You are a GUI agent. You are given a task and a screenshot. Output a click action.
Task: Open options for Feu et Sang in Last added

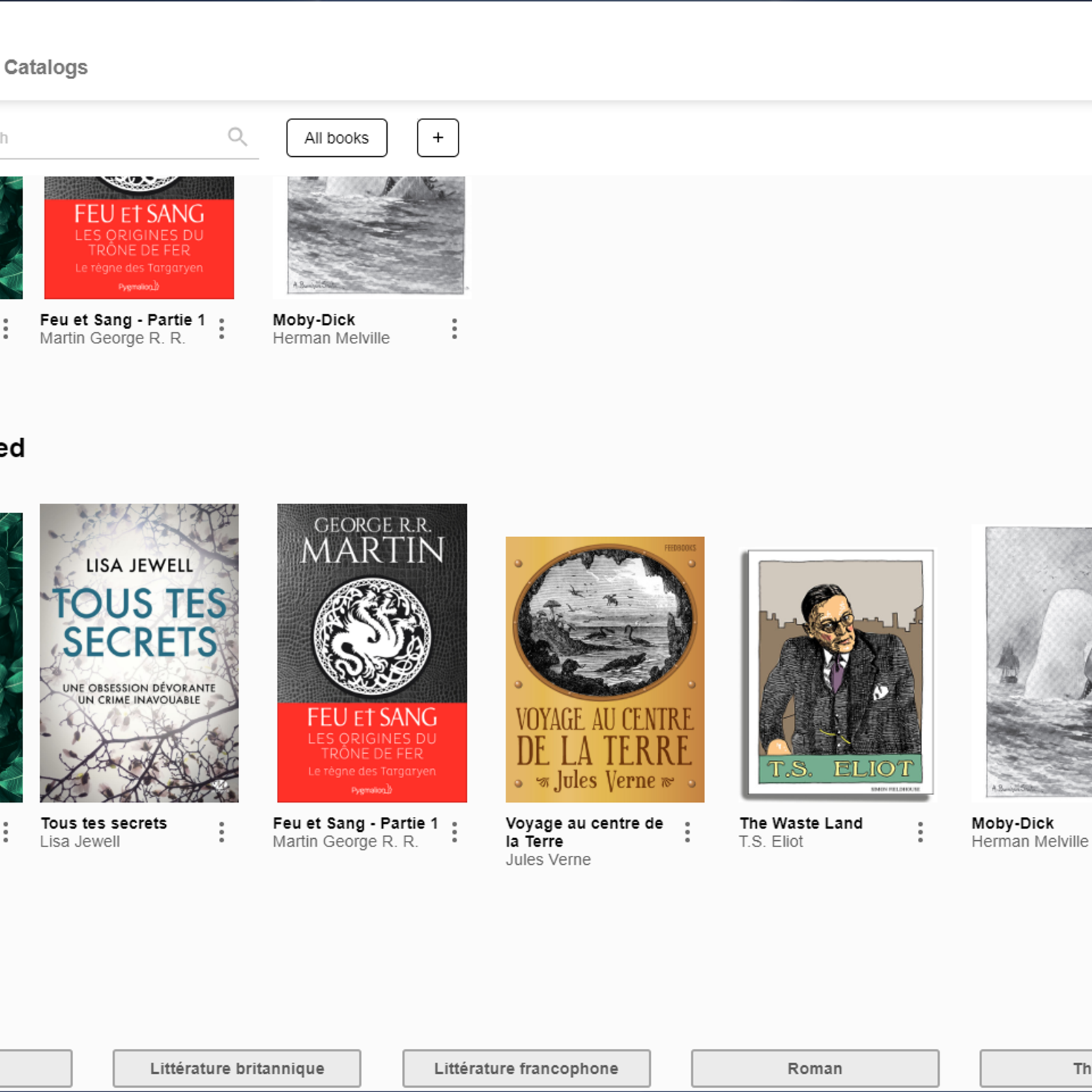[454, 832]
